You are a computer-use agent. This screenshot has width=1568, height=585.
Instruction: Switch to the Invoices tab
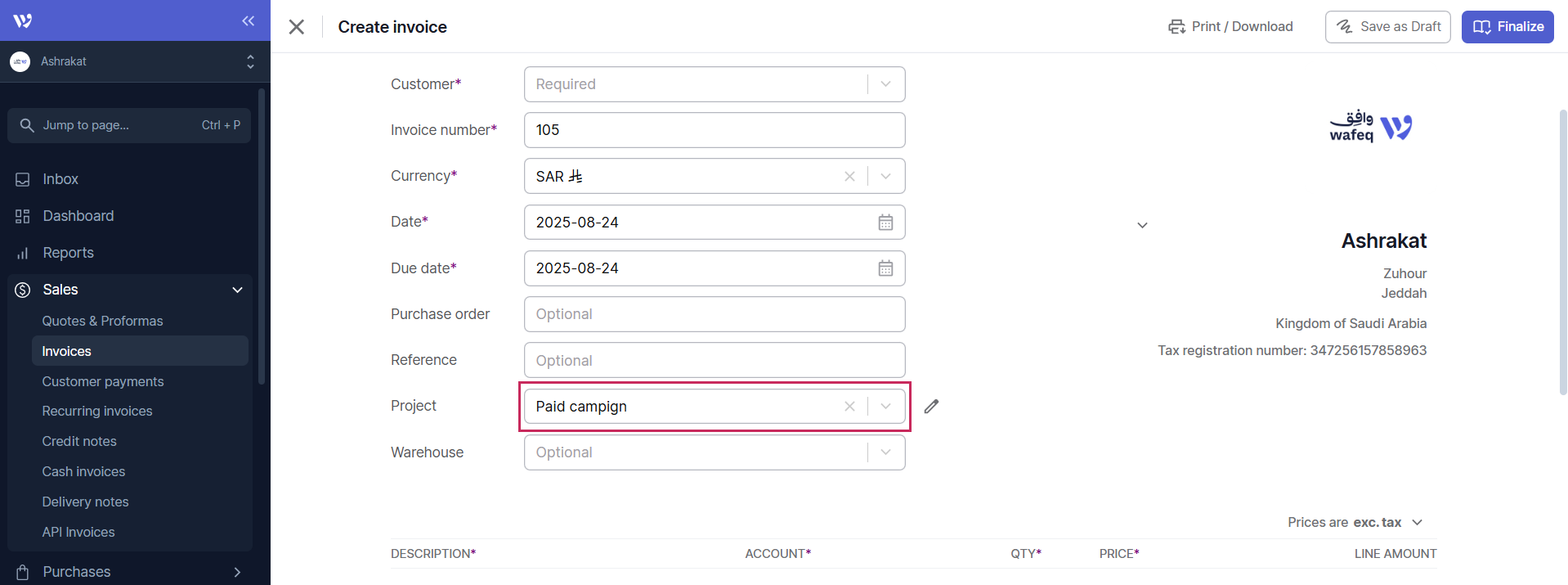pos(66,351)
